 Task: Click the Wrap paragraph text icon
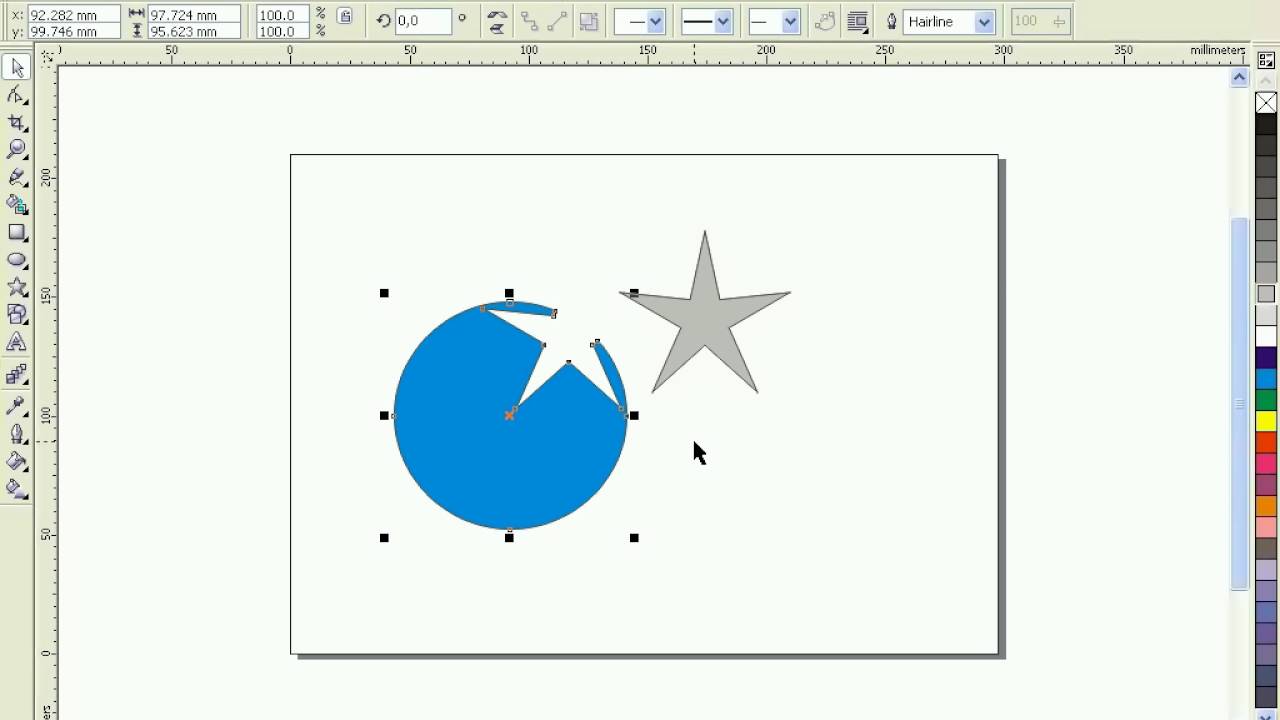857,21
